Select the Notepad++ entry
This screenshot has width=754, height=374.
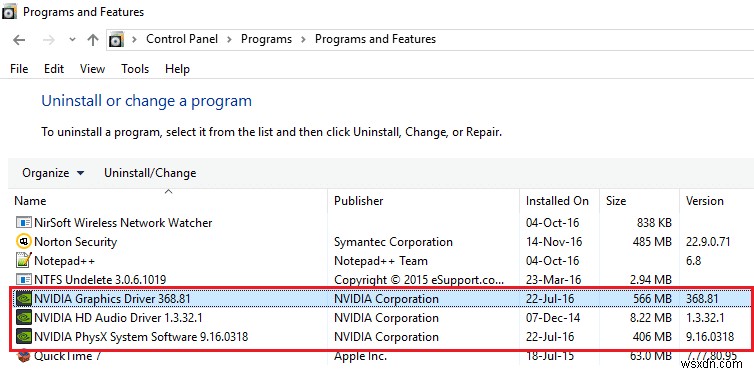(x=64, y=261)
